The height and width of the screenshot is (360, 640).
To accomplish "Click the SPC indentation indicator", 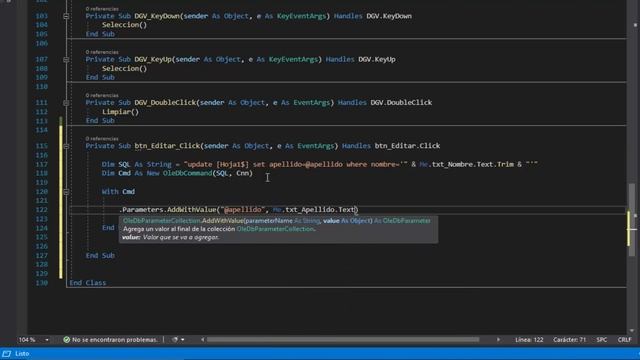I will coord(602,340).
